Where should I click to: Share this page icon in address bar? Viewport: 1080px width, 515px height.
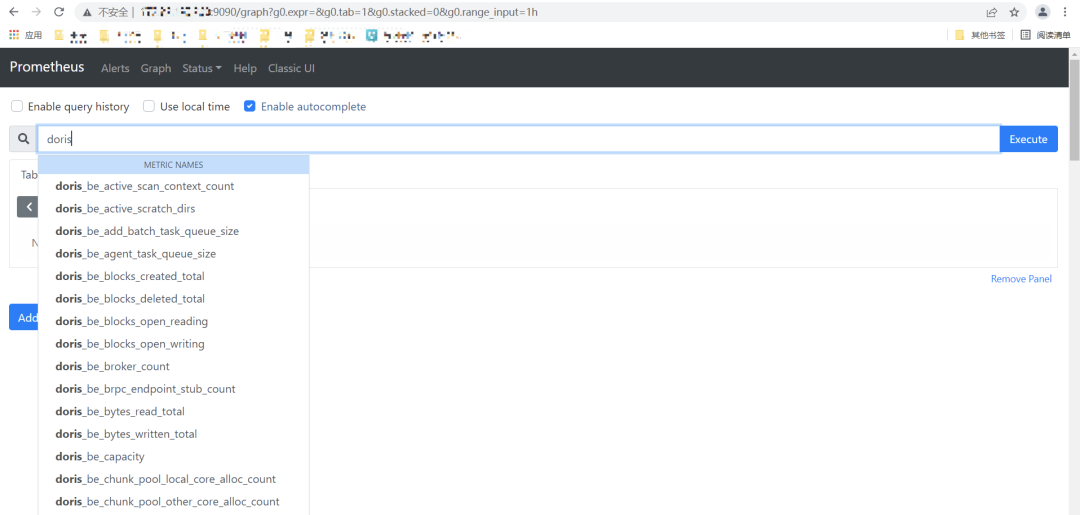pos(992,12)
